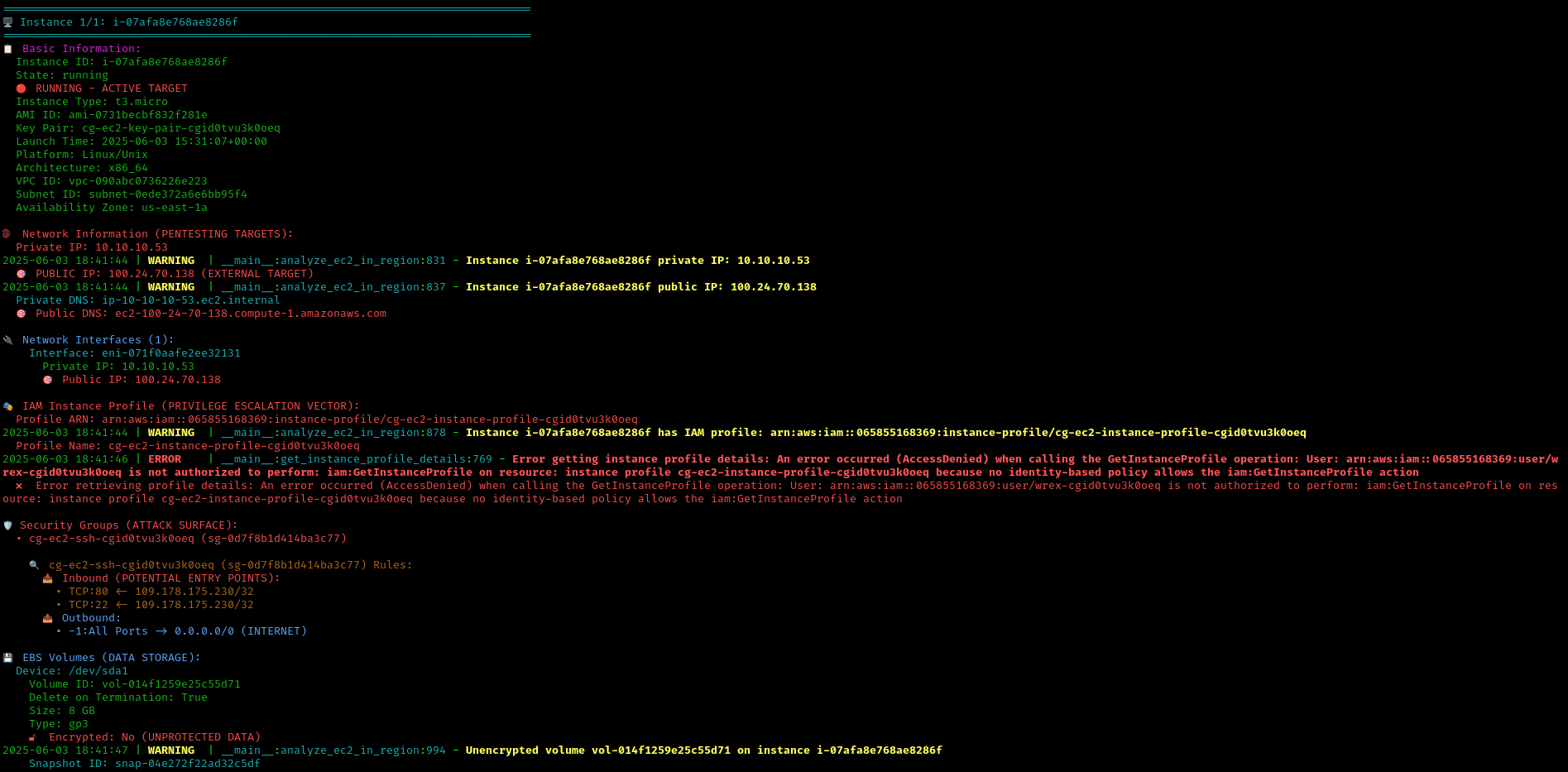Select Key Pair cg-ec2-key-pair-cgid0tvu3k0oeq

(148, 128)
